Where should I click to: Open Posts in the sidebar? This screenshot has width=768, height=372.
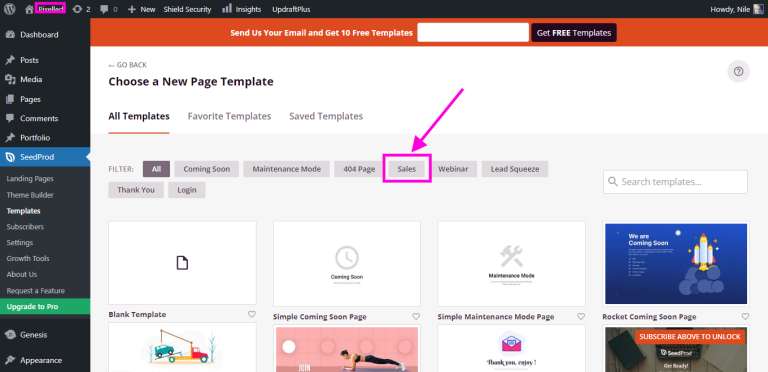coord(29,60)
